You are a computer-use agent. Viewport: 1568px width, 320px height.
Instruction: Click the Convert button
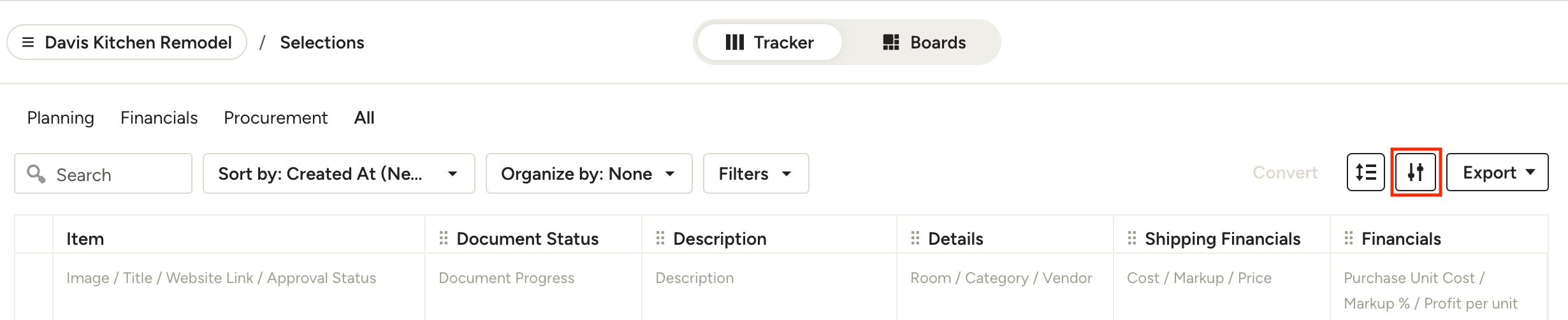tap(1285, 173)
